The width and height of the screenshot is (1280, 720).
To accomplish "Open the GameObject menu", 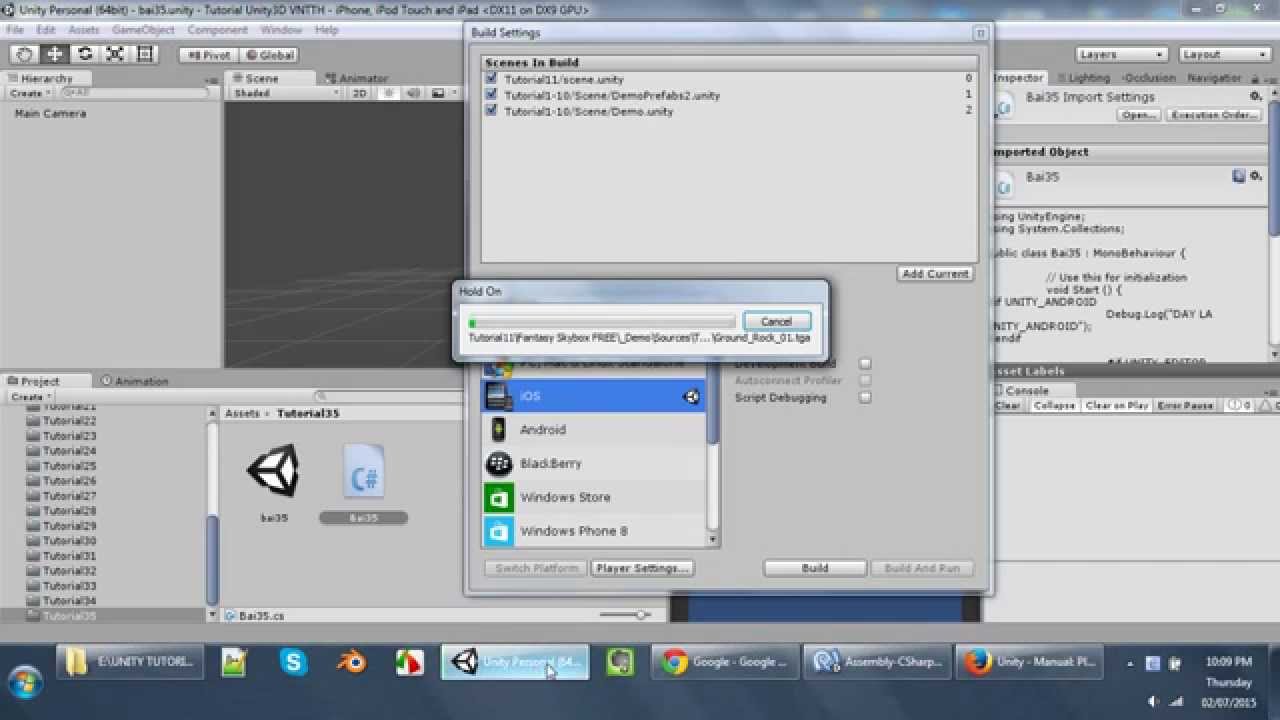I will pyautogui.click(x=143, y=30).
